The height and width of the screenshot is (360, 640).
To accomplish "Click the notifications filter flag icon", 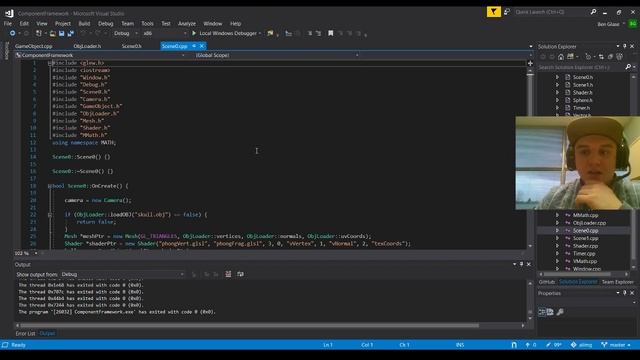I will [x=493, y=12].
